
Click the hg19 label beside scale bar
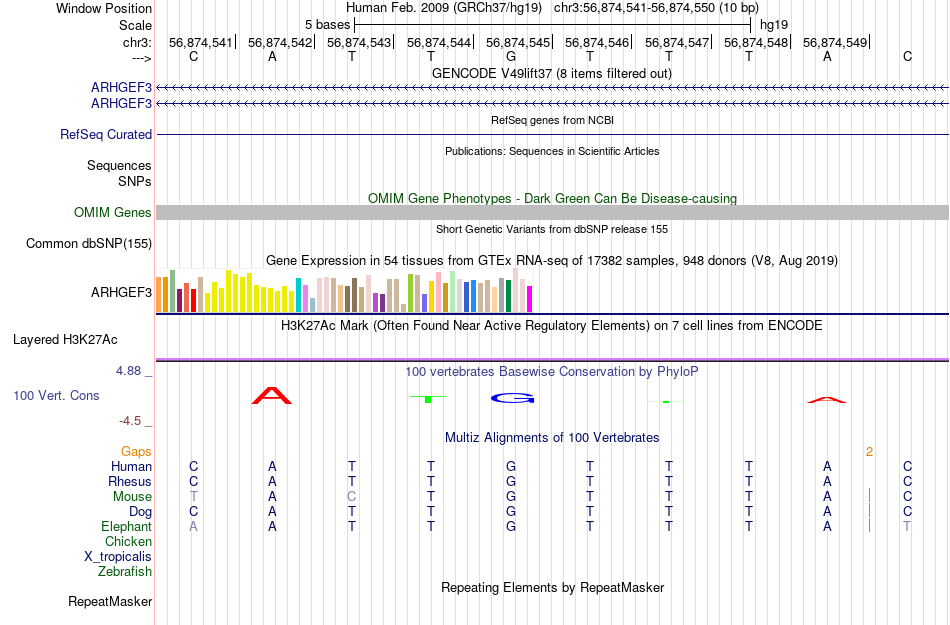(x=774, y=25)
